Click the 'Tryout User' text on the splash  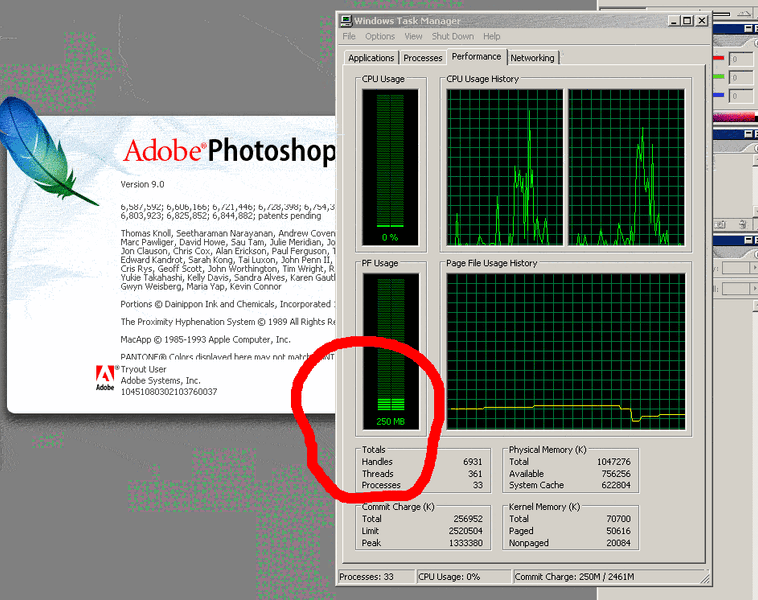pyautogui.click(x=144, y=369)
